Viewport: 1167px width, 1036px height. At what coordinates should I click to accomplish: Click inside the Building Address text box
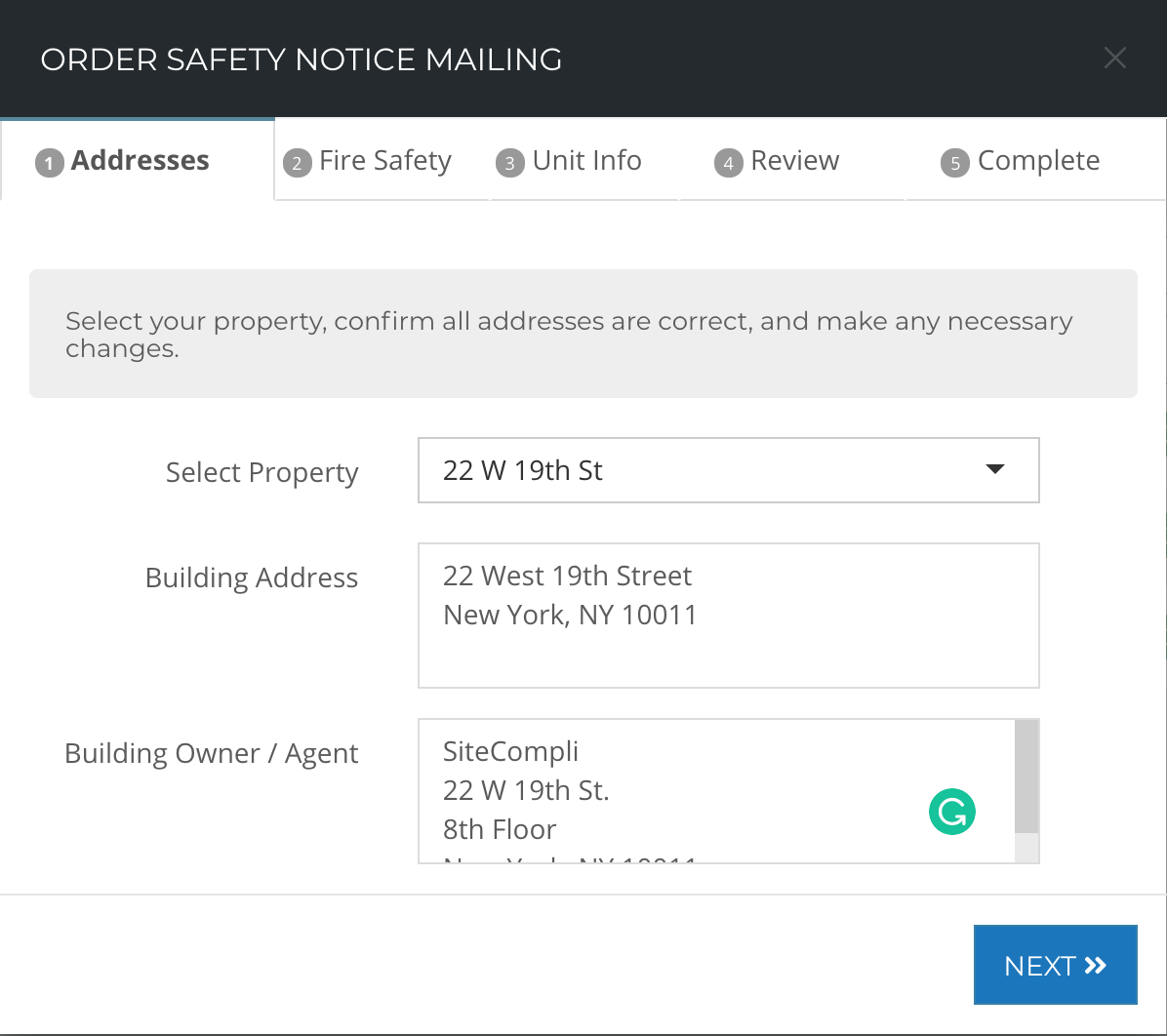729,616
